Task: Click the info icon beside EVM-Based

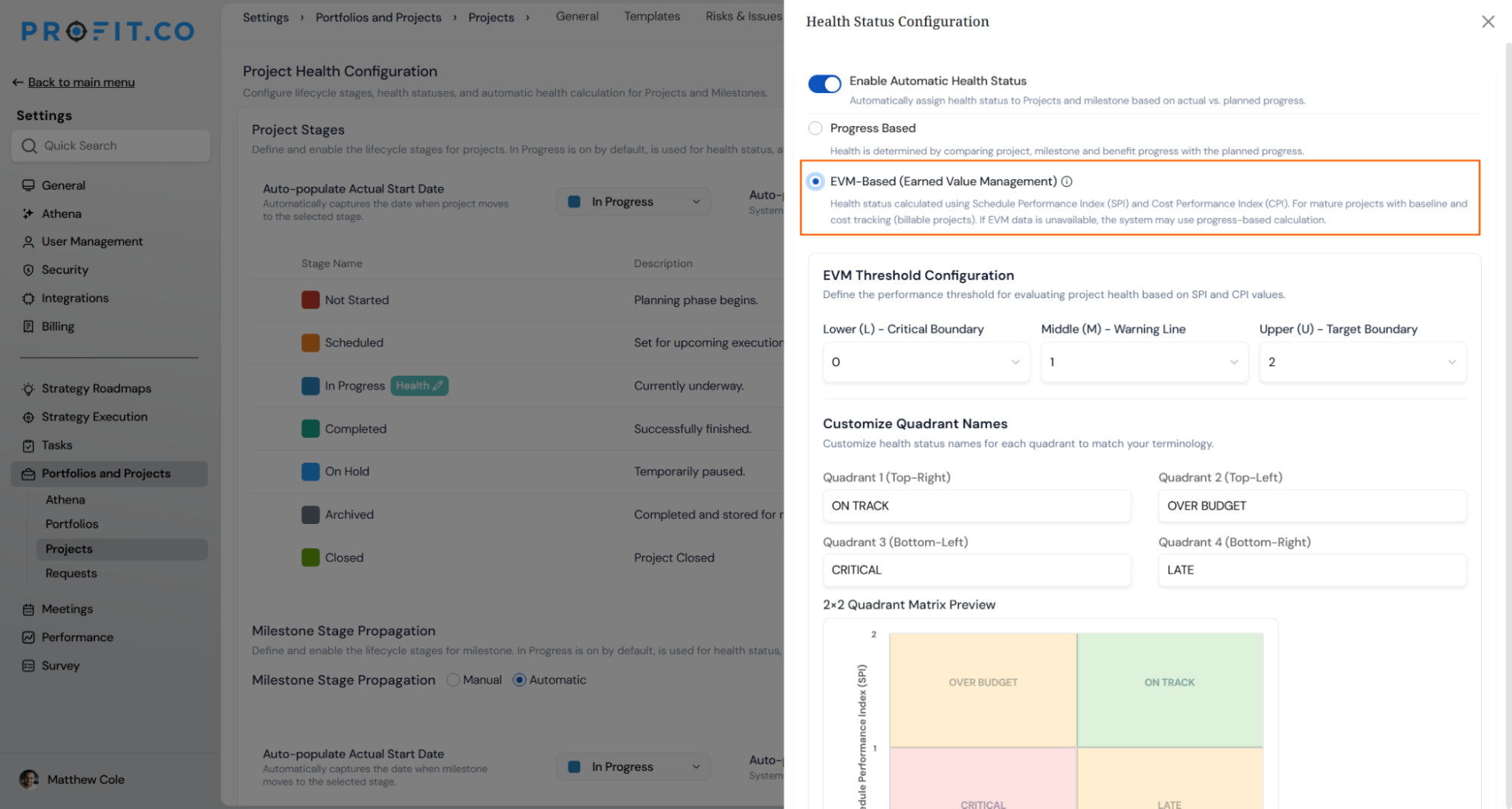Action: [x=1066, y=181]
